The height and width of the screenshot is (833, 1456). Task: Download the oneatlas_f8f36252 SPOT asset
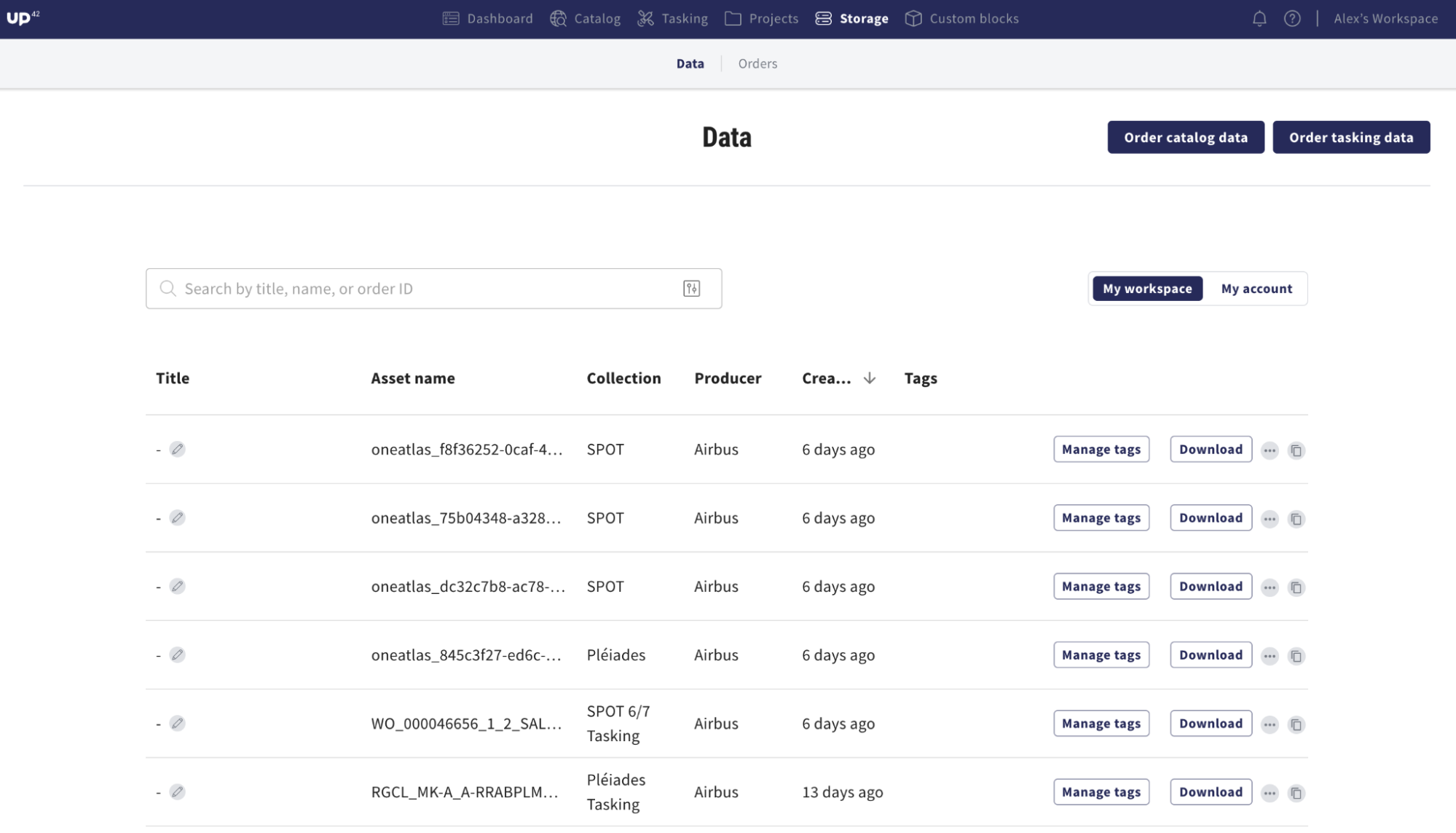pos(1210,449)
